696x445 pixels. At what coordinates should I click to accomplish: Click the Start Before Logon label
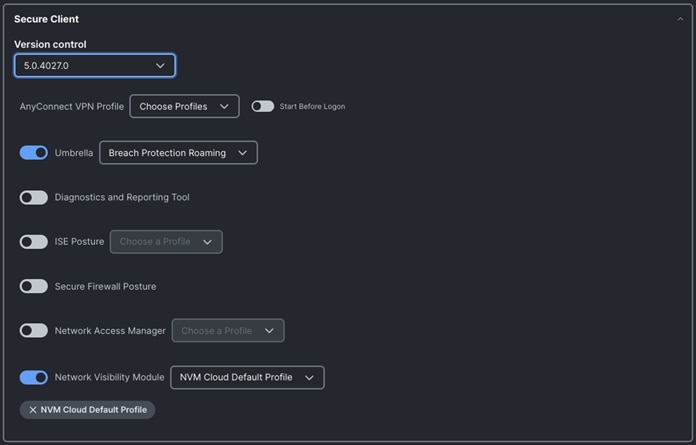pyautogui.click(x=312, y=106)
